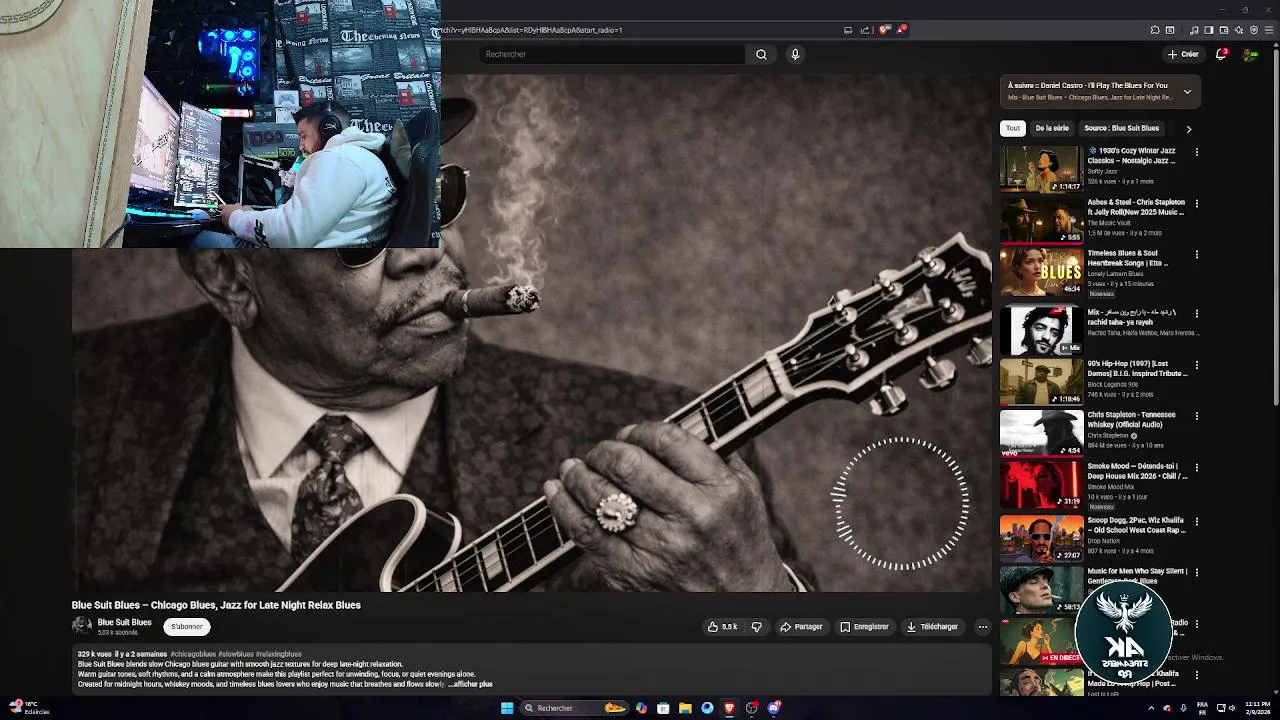1280x720 pixels.
Task: Like the video with thumbs-up 5,5 k
Action: tap(722, 627)
